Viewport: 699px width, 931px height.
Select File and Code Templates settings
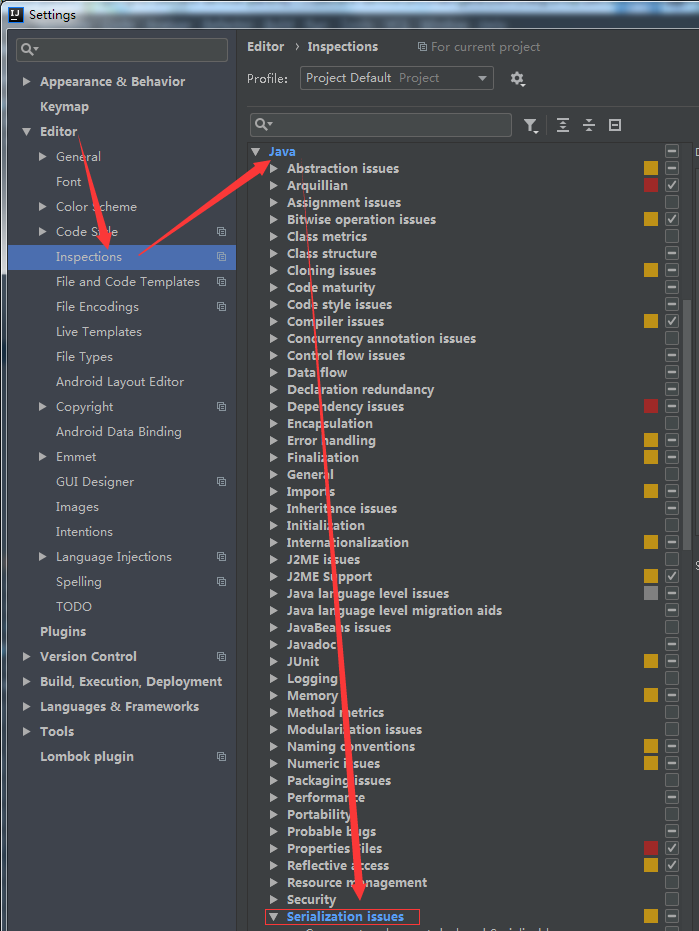127,282
